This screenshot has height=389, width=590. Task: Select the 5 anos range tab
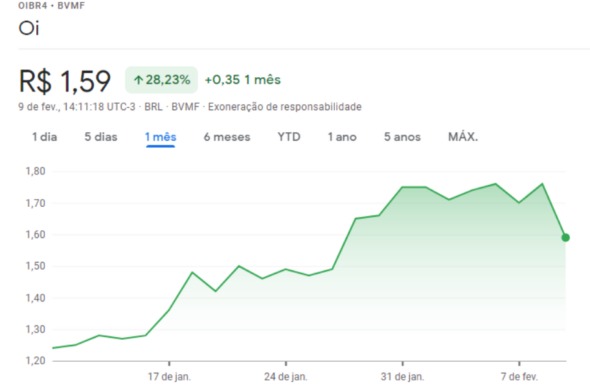402,137
